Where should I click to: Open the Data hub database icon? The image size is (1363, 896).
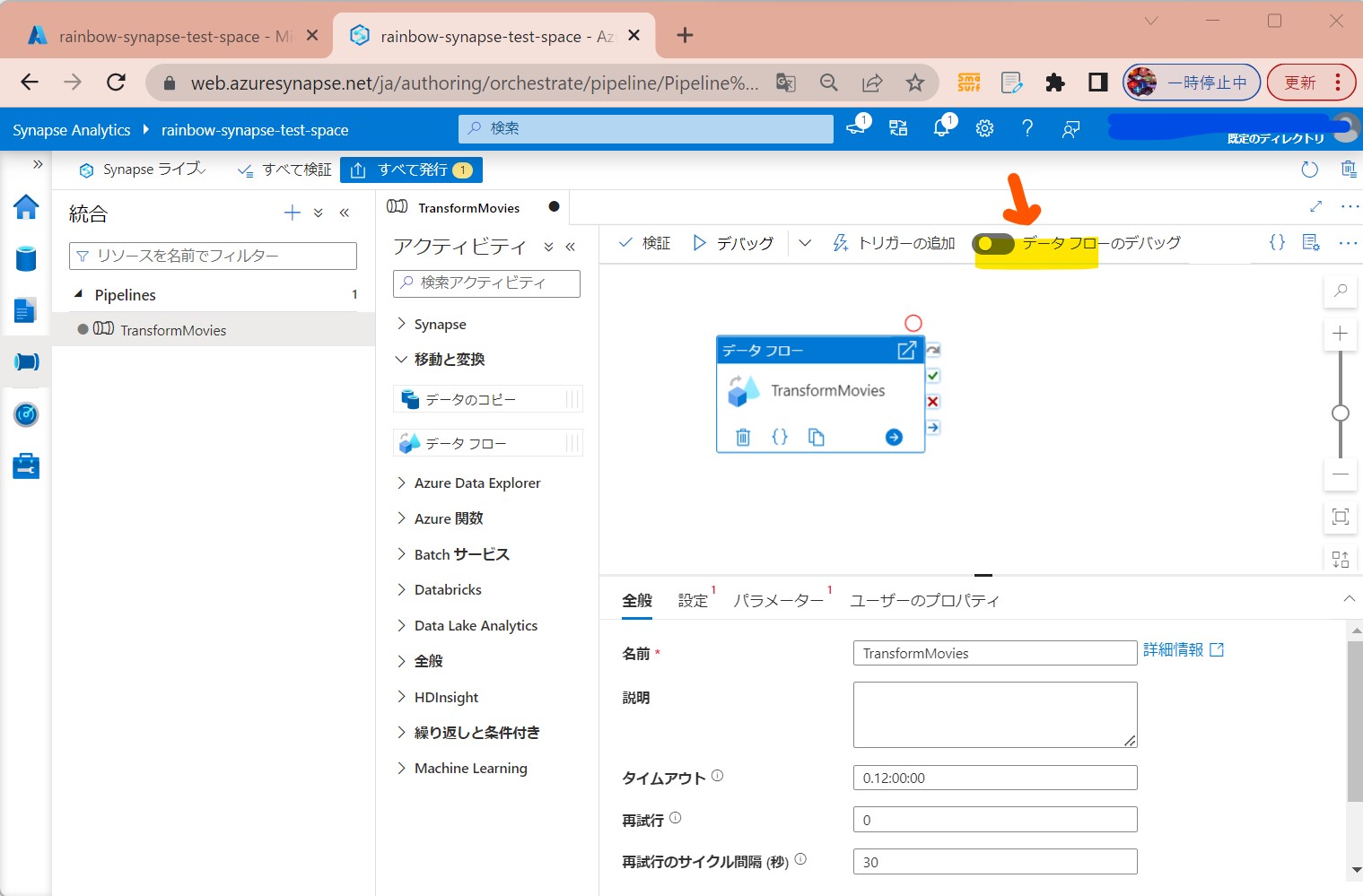[x=26, y=258]
